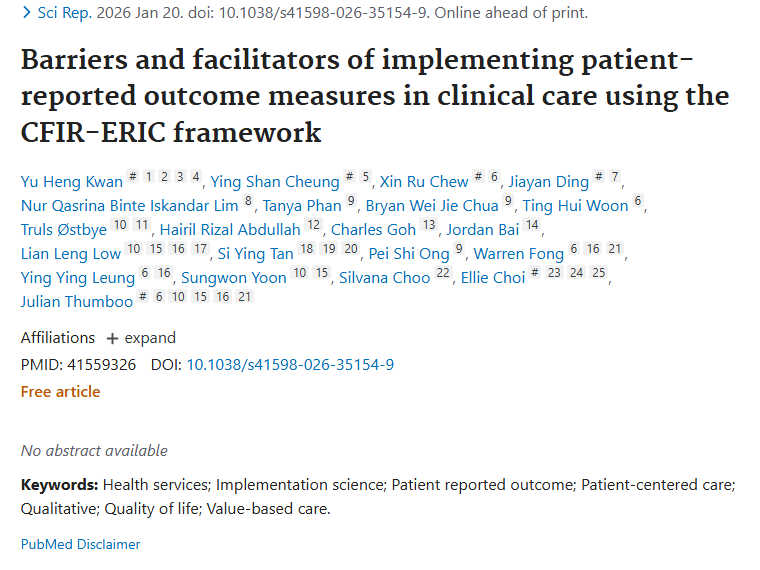Open author Julian Thumboo's link
This screenshot has width=760, height=570.
(76, 301)
